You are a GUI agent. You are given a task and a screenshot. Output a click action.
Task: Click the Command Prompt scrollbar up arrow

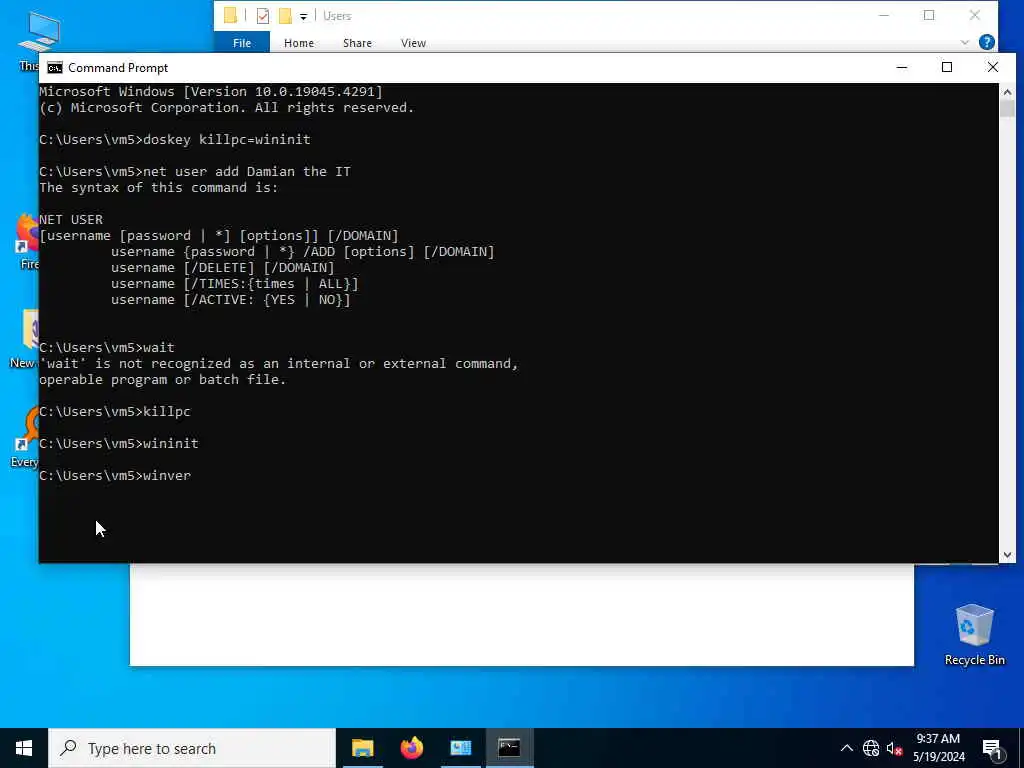click(x=1006, y=91)
